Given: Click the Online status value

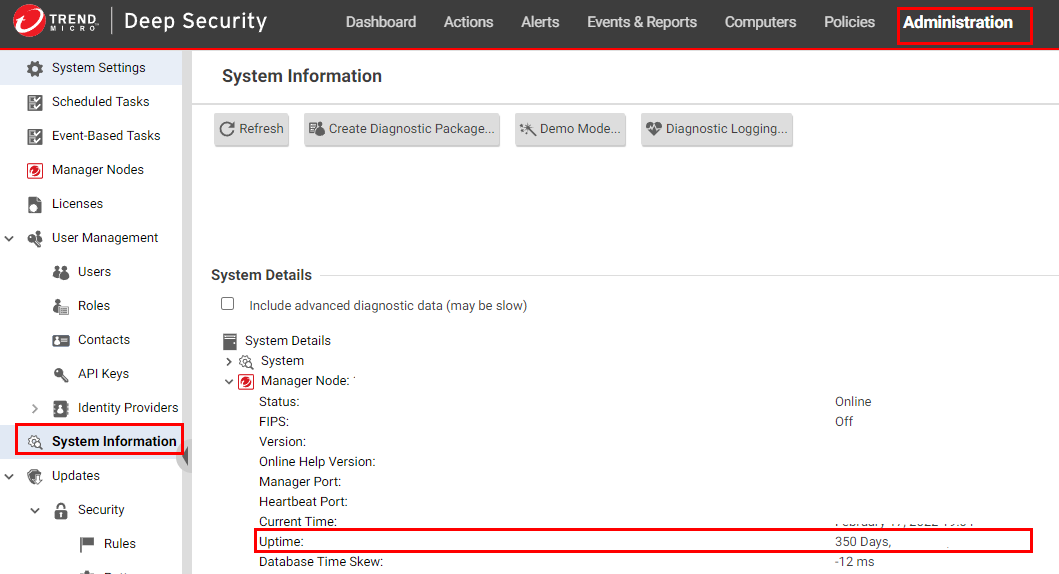Looking at the screenshot, I should [x=853, y=402].
